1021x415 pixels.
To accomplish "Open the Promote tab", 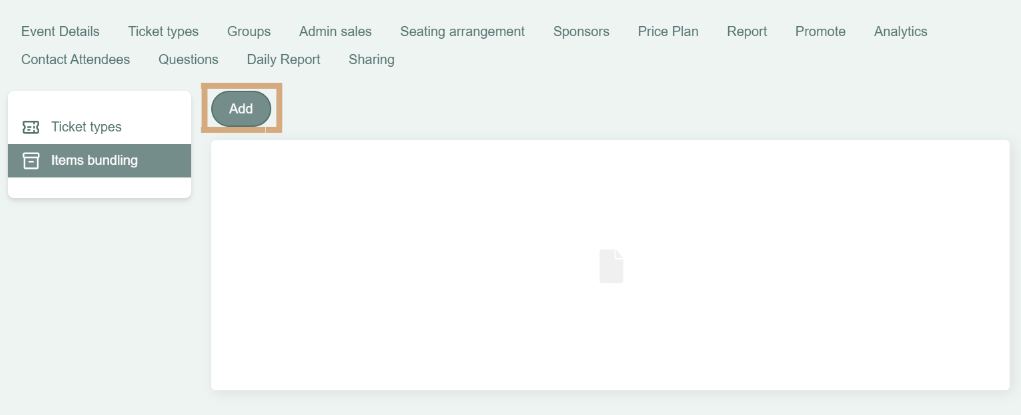I will pos(820,31).
